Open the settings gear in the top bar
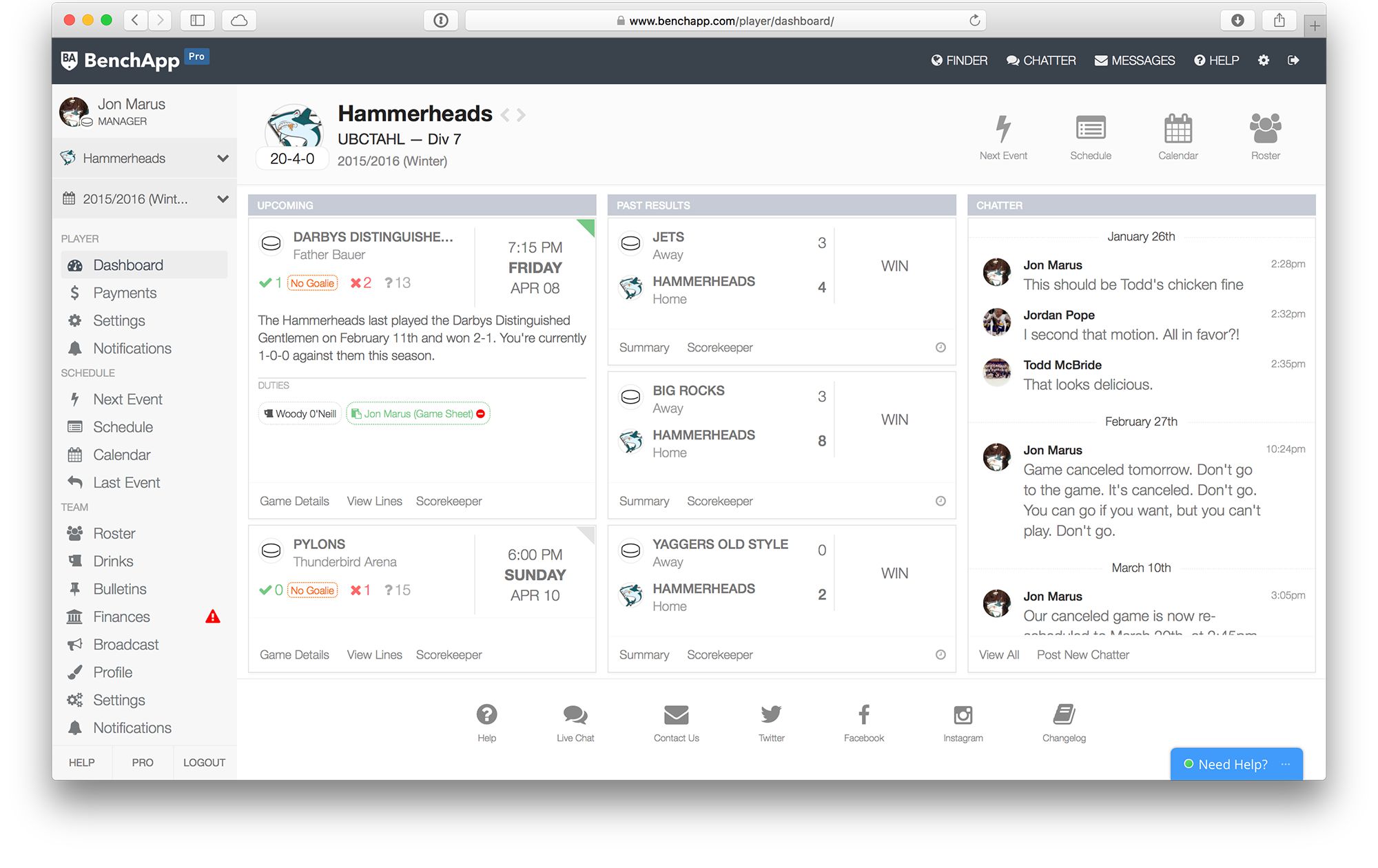Image resolution: width=1378 pixels, height=868 pixels. tap(1264, 61)
